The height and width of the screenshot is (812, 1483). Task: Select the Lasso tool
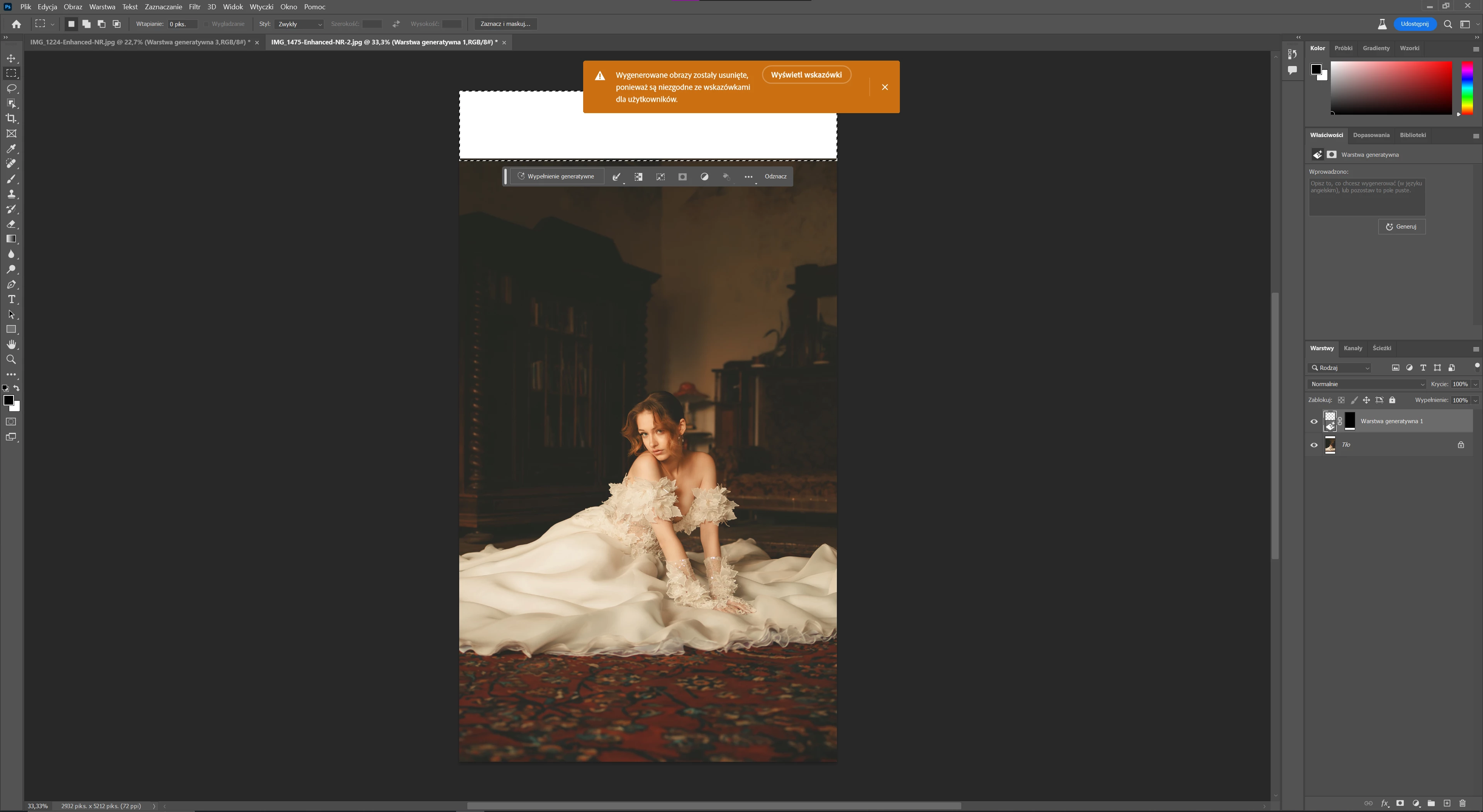(x=12, y=88)
